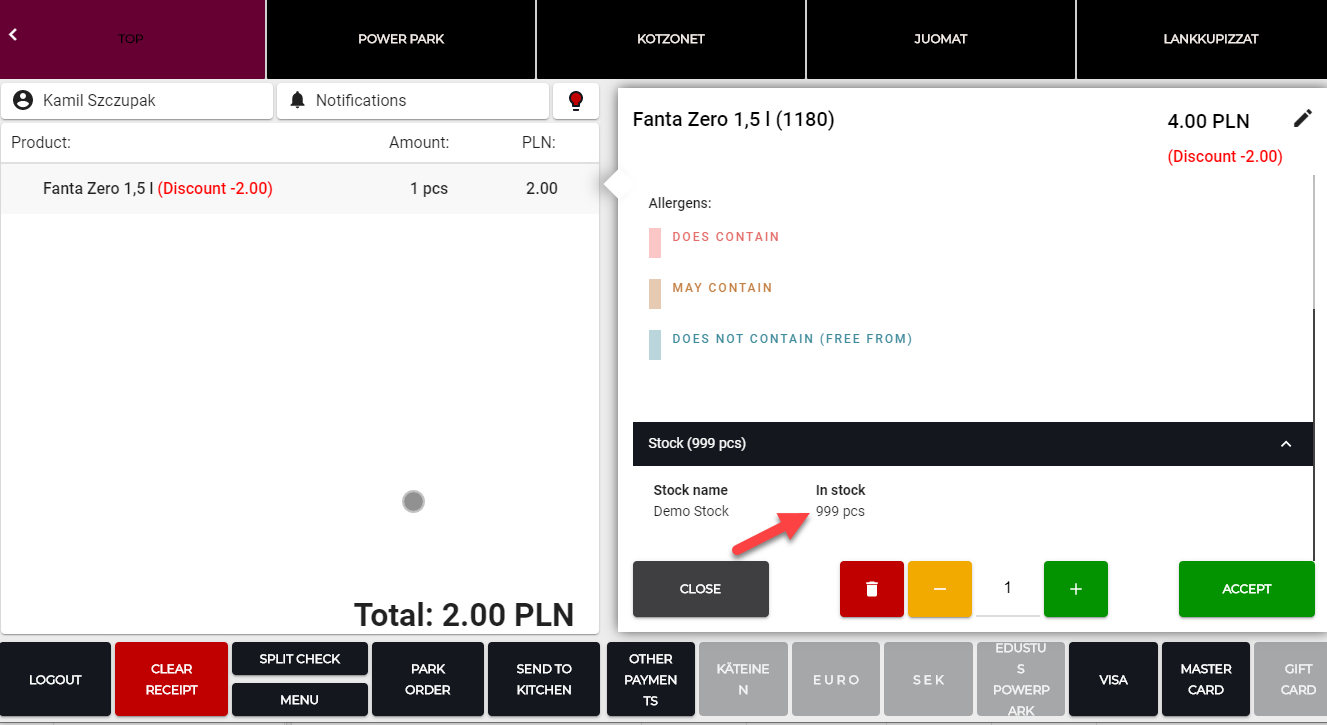The width and height of the screenshot is (1327, 725).
Task: Open Notifications with the bell button
Action: [x=413, y=101]
